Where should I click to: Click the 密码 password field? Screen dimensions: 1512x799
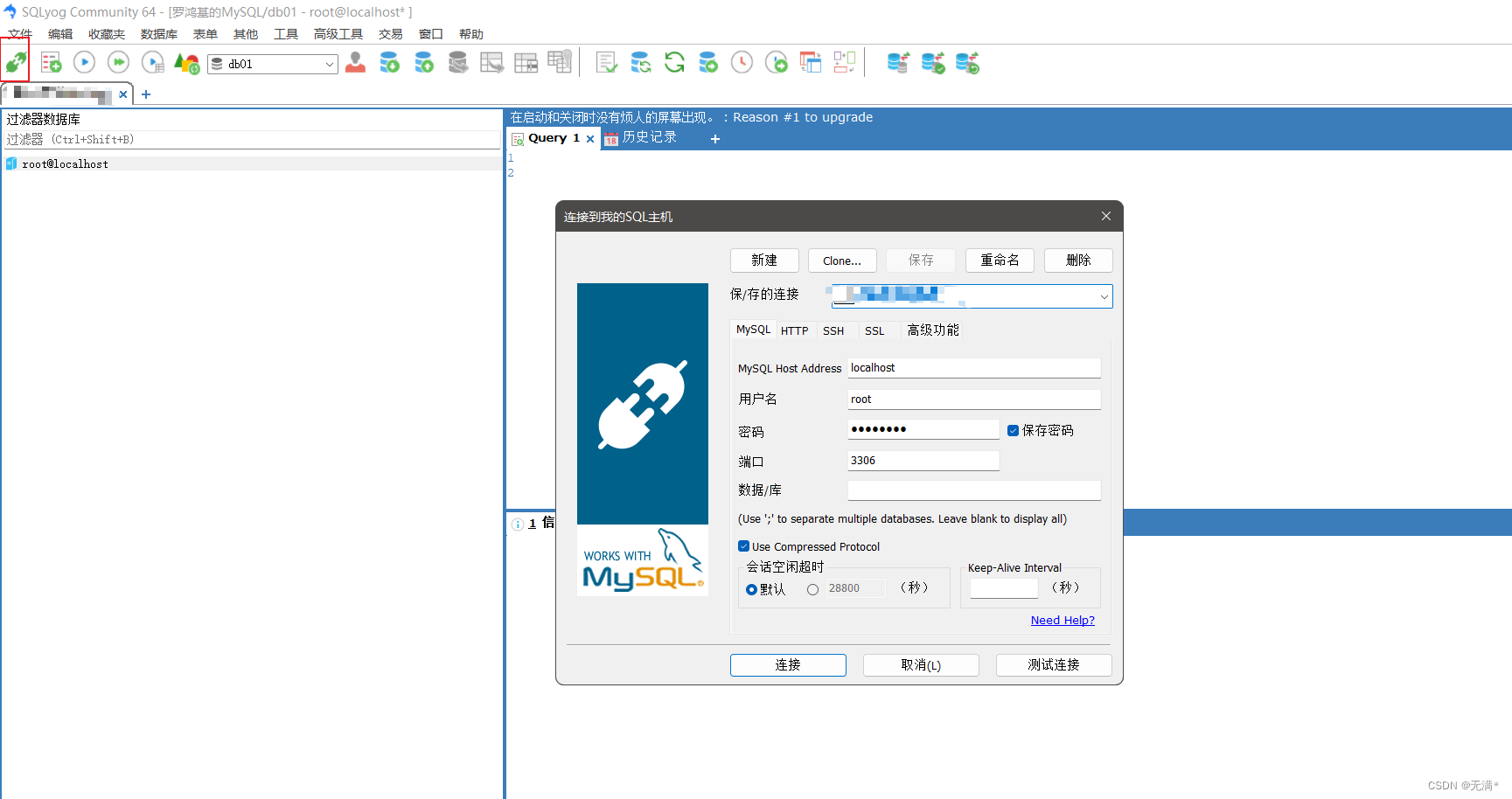pyautogui.click(x=923, y=429)
